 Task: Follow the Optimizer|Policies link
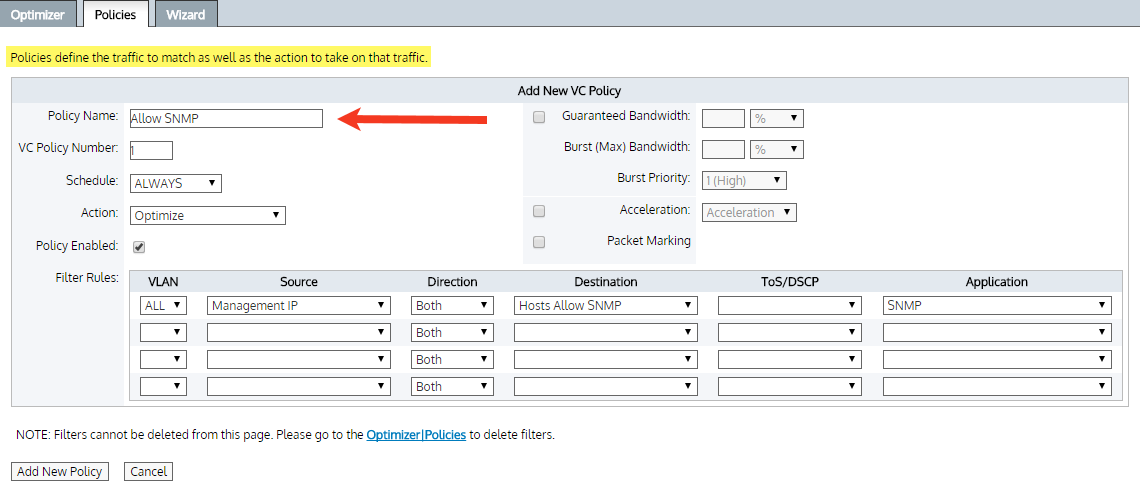pyautogui.click(x=416, y=435)
